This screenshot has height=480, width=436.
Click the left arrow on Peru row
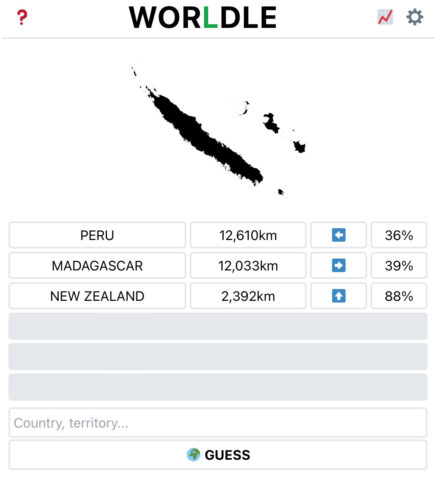click(x=339, y=235)
